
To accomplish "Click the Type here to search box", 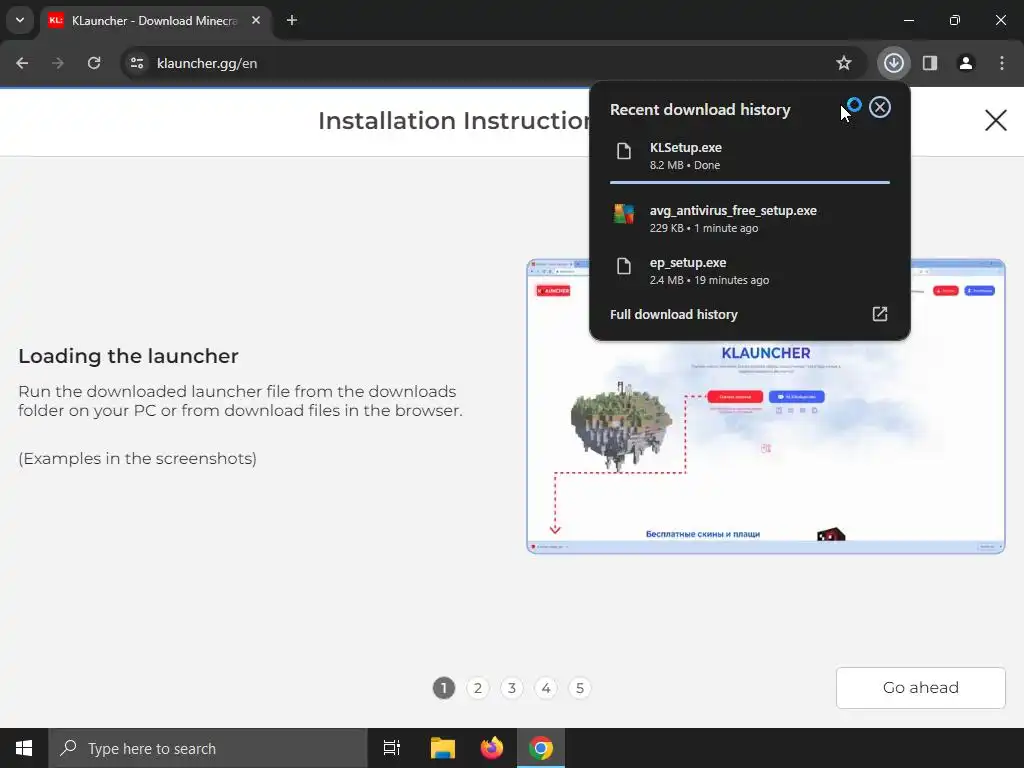I will tap(208, 748).
